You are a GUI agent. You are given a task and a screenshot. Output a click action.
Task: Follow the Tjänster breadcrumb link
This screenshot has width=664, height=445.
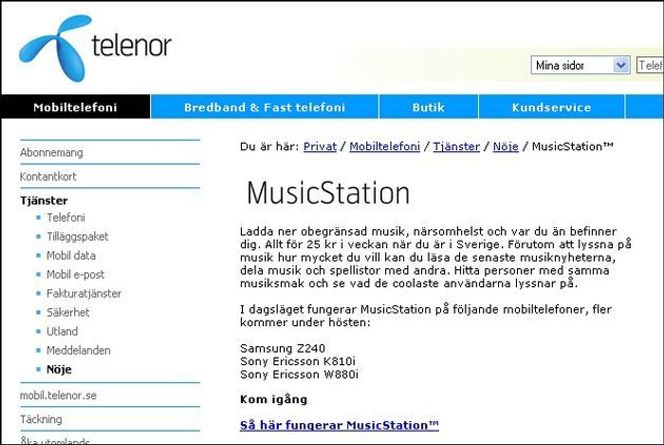456,146
